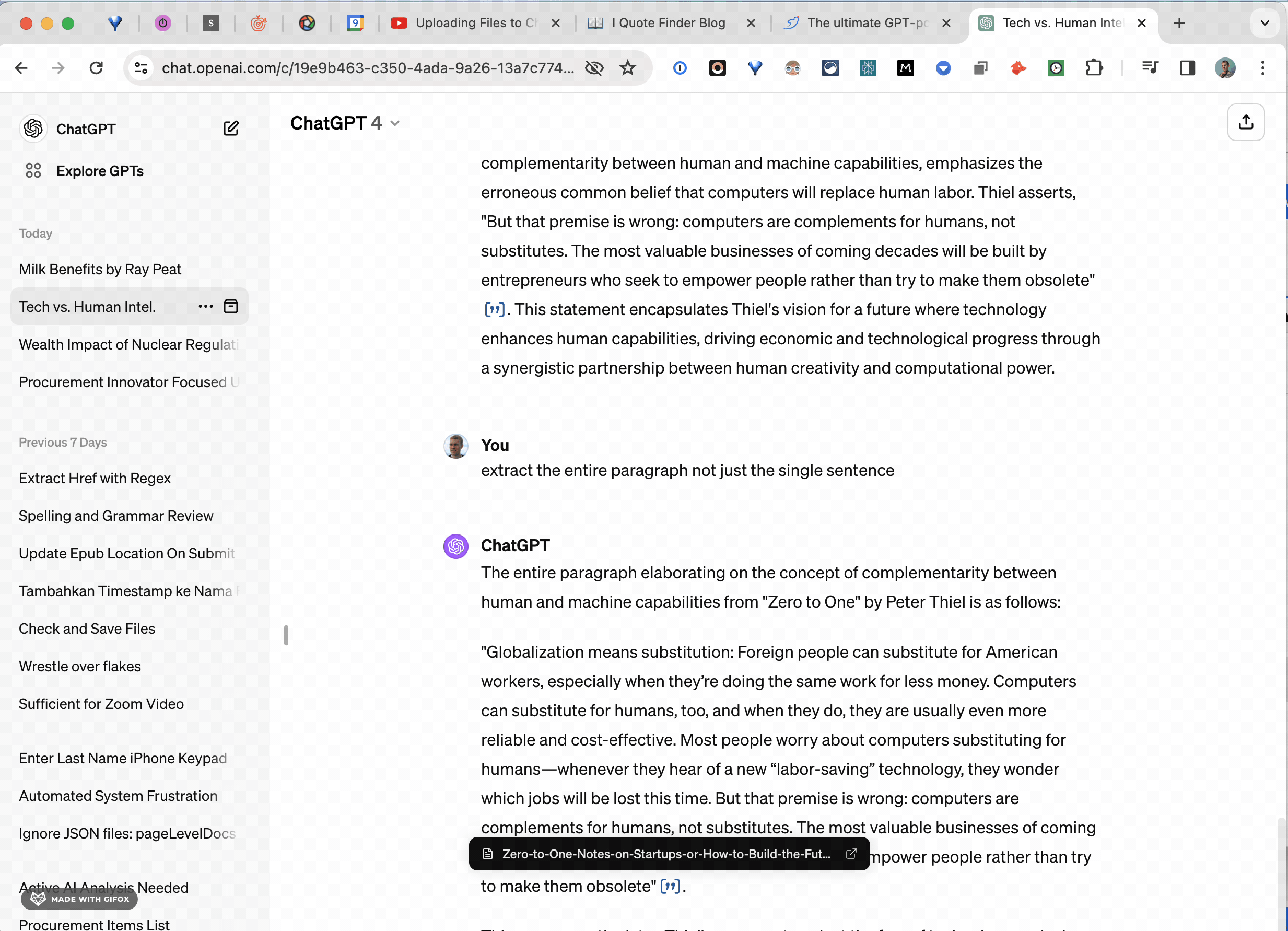Click the new chat compose icon
The image size is (1288, 931).
tap(230, 129)
